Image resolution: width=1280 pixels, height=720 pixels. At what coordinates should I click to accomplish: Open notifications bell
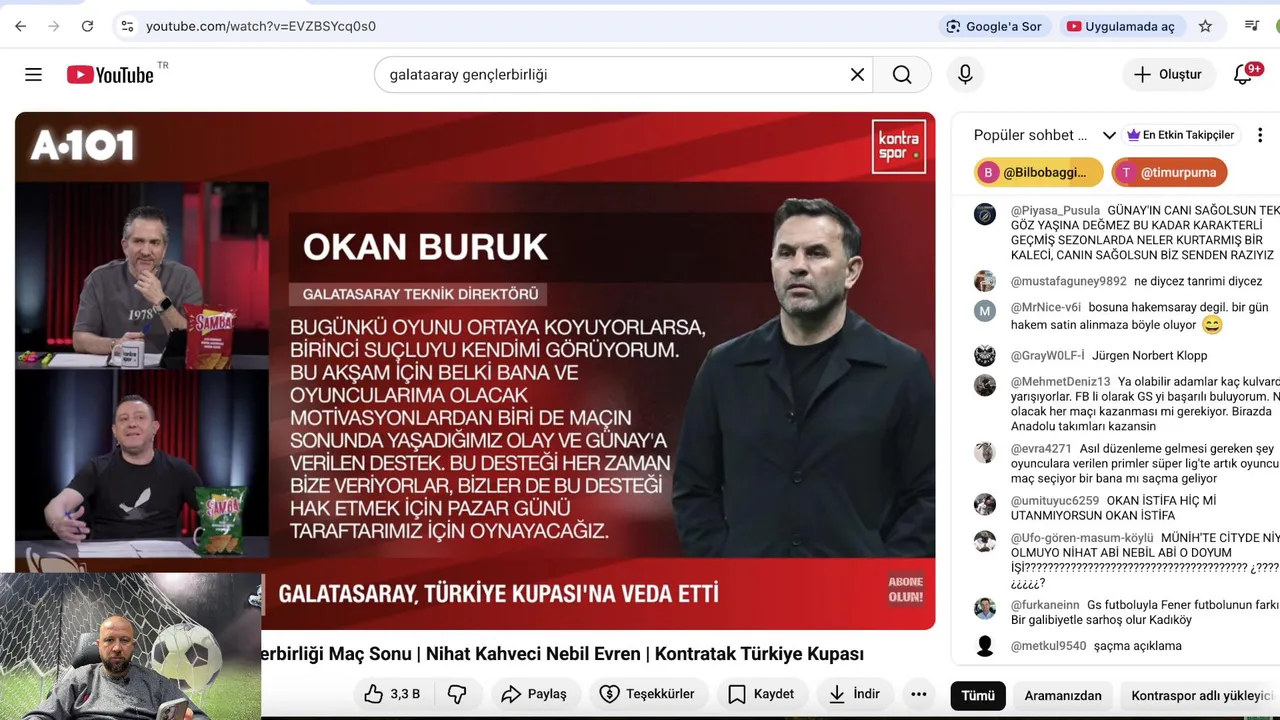tap(1243, 74)
